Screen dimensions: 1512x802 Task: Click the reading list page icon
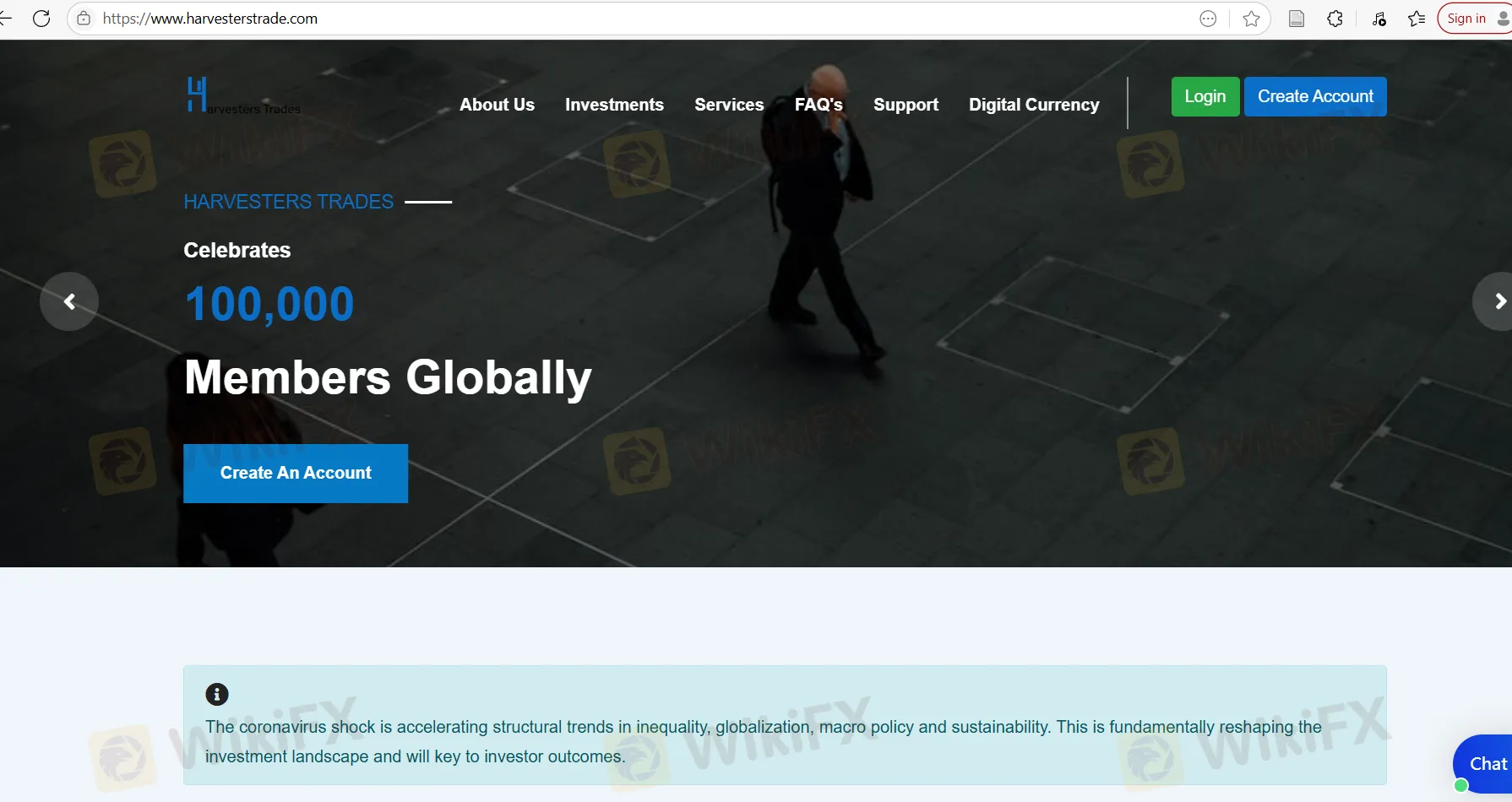coord(1297,18)
